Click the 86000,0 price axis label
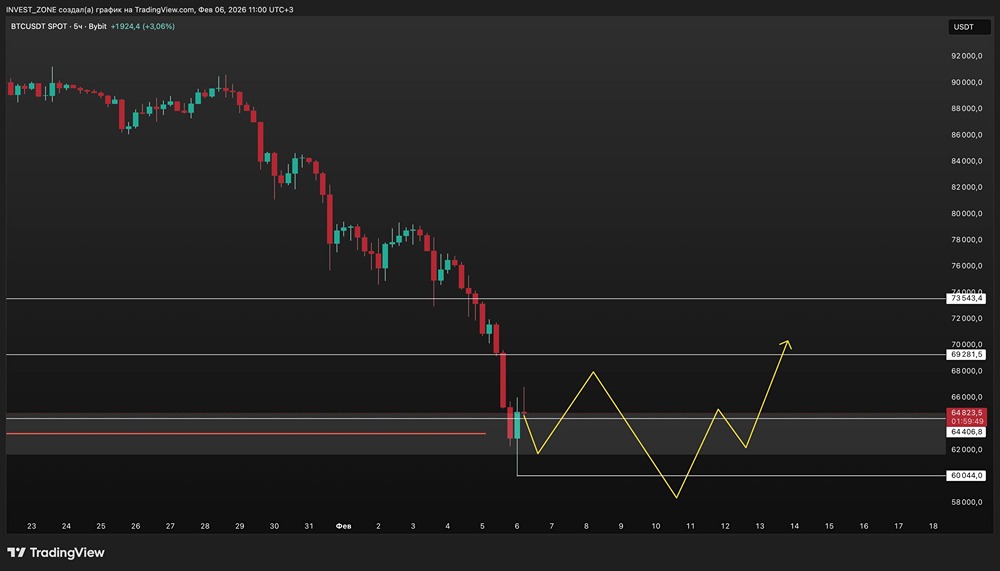This screenshot has width=1000, height=571. (x=967, y=135)
